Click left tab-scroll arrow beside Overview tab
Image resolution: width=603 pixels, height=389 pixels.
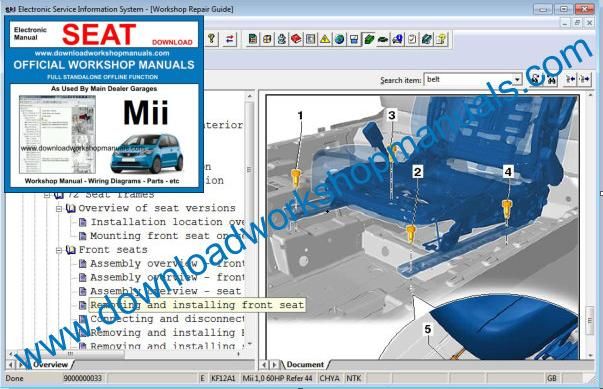[x=11, y=364]
